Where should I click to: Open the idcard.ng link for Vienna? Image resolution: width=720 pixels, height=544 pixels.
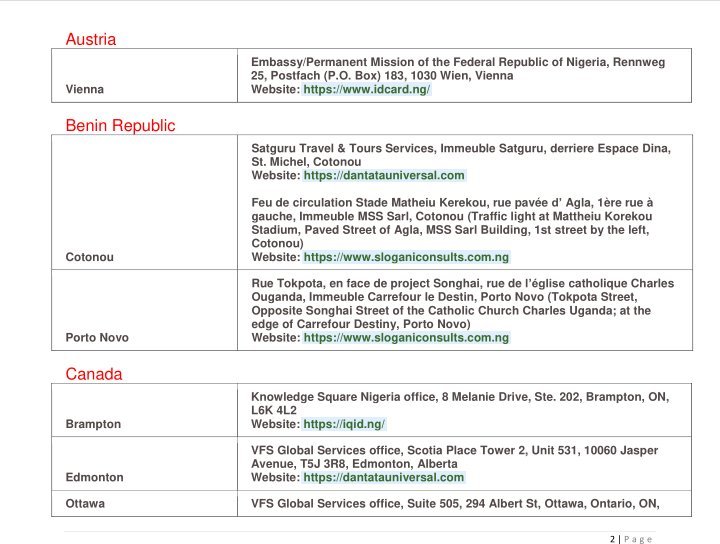pos(366,89)
